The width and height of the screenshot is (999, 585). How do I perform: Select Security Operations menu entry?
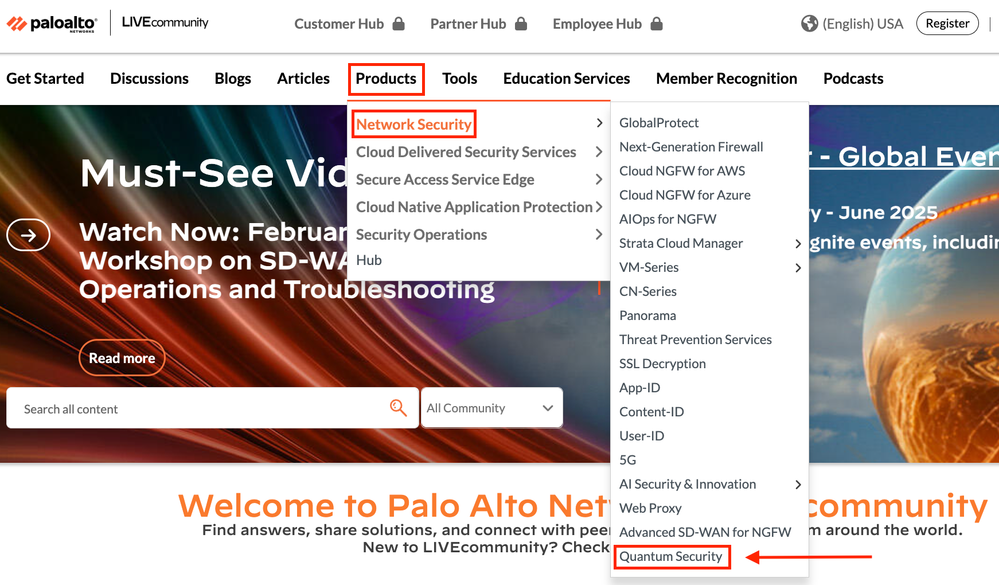pyautogui.click(x=421, y=235)
